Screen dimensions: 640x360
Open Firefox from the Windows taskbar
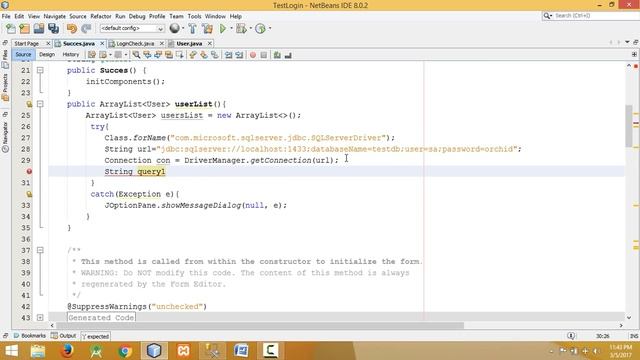67,351
